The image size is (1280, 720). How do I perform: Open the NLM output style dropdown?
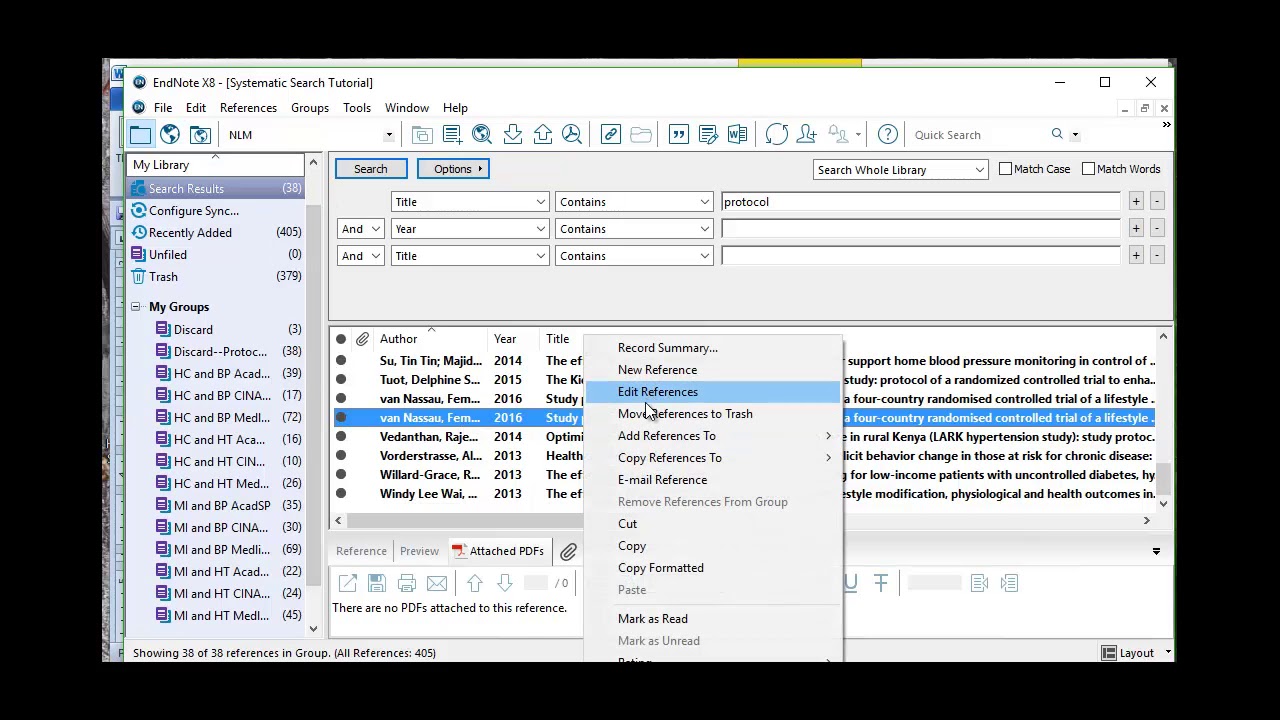click(389, 135)
